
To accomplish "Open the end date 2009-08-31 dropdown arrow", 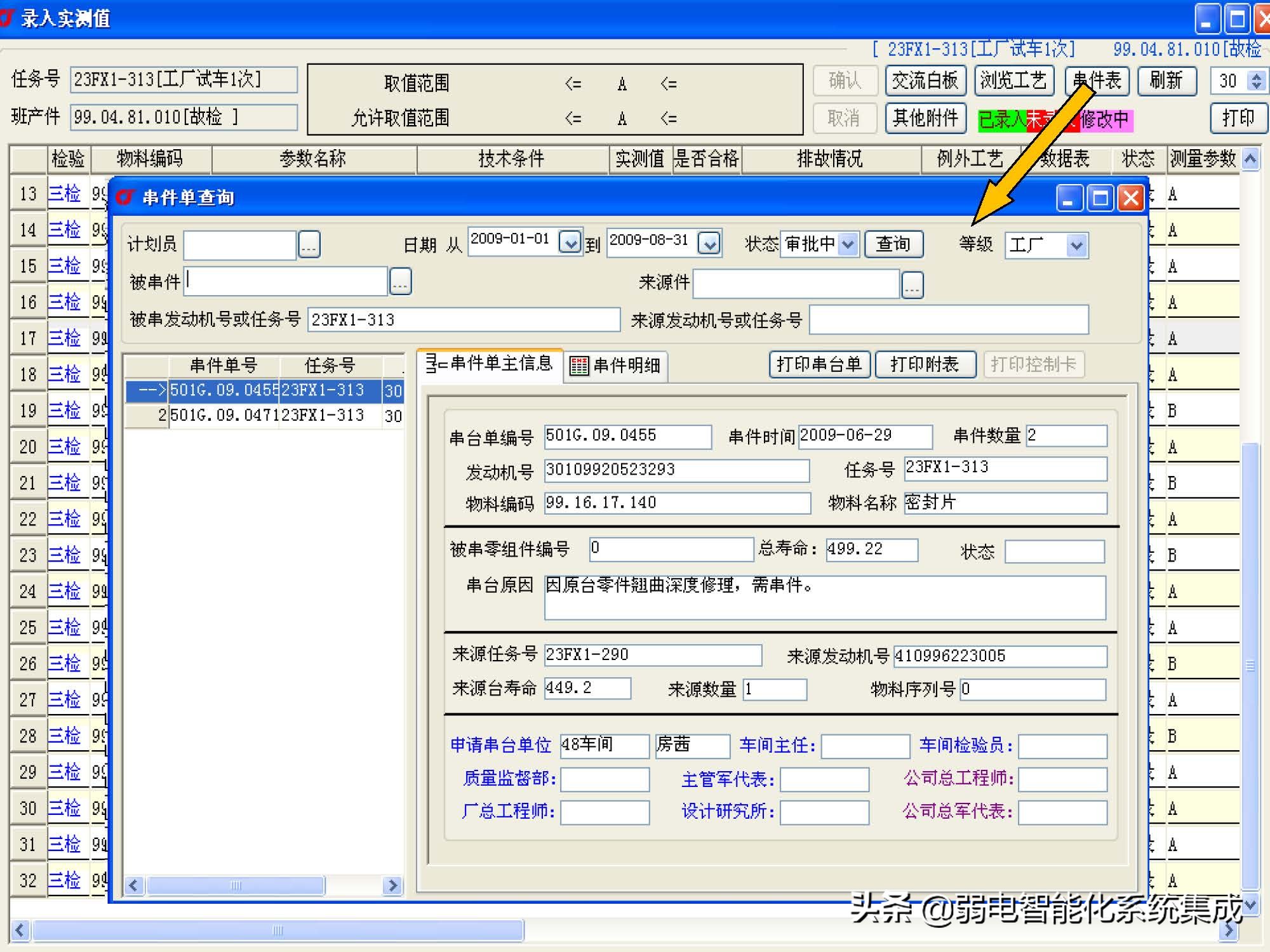I will coord(709,242).
